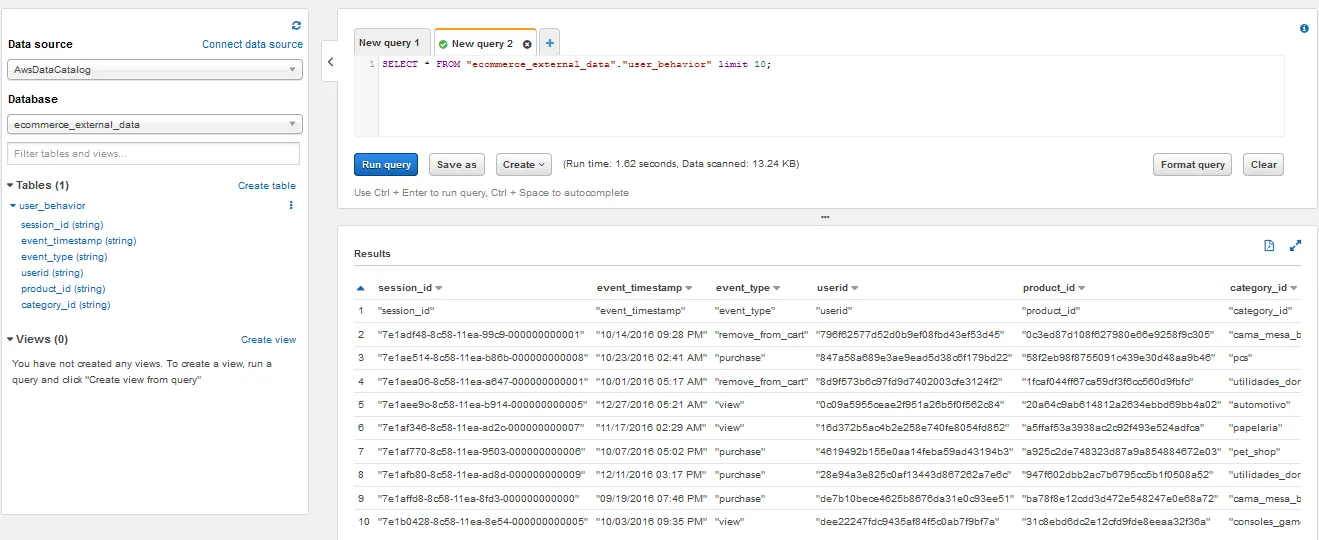This screenshot has height=540, width=1319.
Task: Click the "papelaria" category cell
Action: [1255, 428]
